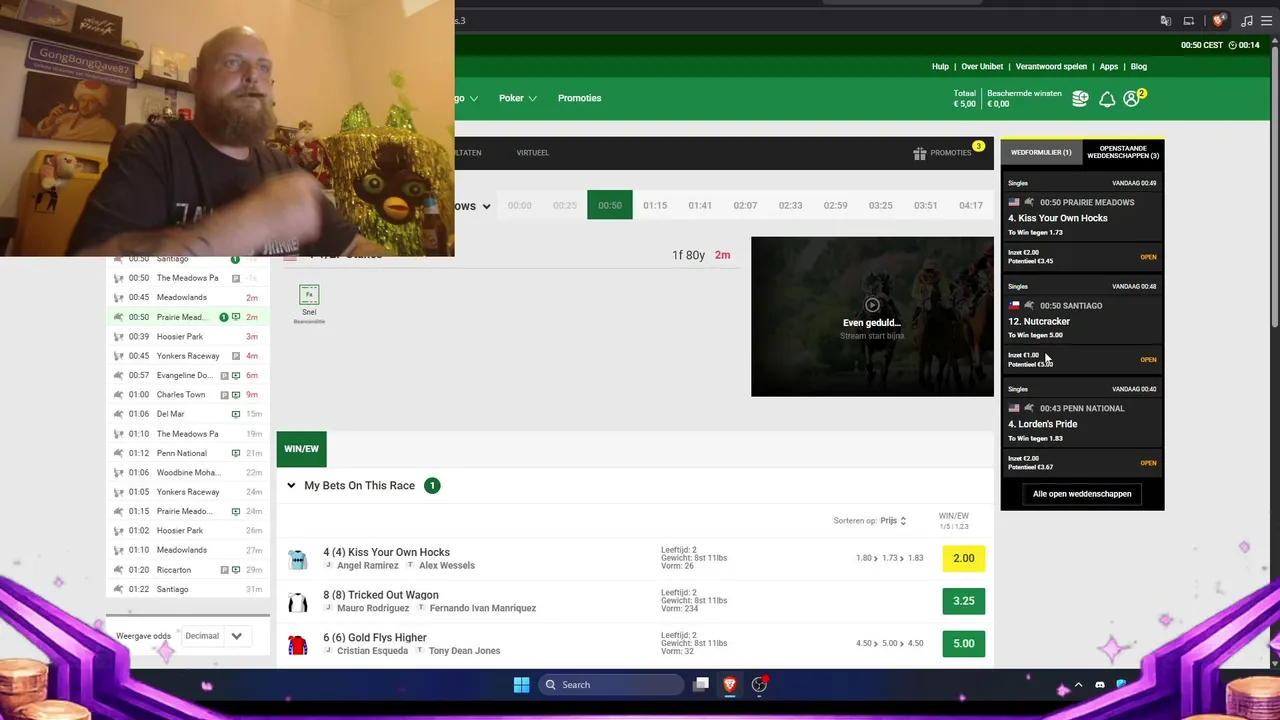The image size is (1280, 720).
Task: Switch to Openstaande Weddenschappen (3) tab
Action: [x=1123, y=152]
